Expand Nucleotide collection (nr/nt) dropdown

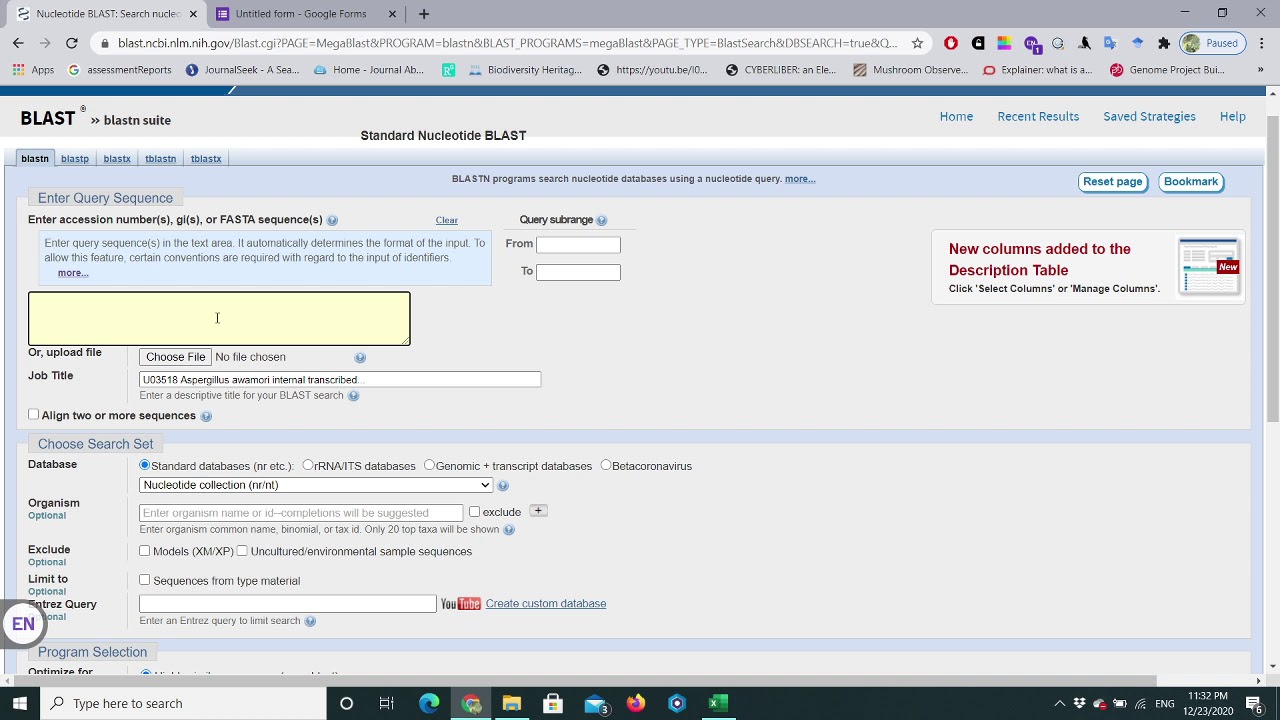point(316,485)
